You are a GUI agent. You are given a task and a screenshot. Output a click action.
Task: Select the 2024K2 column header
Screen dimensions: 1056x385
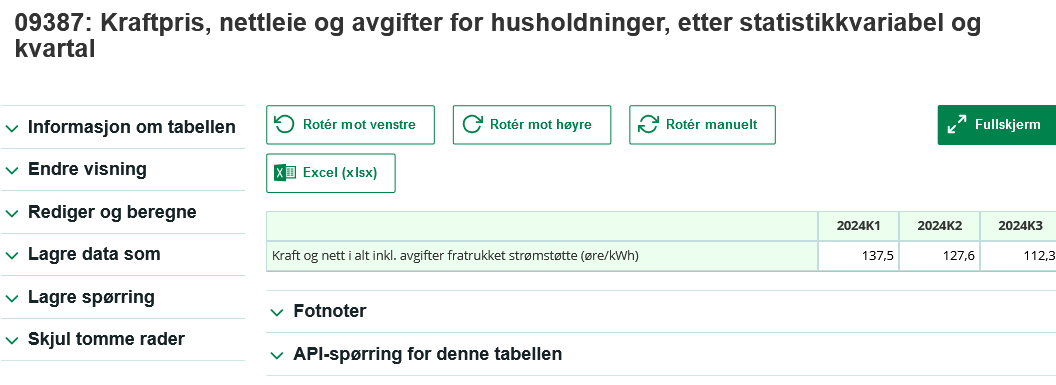(x=939, y=226)
